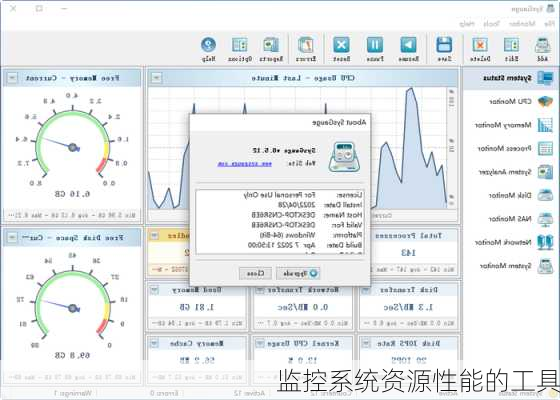The width and height of the screenshot is (560, 400).
Task: Click the Upgrade button in About dialog
Action: coord(298,274)
